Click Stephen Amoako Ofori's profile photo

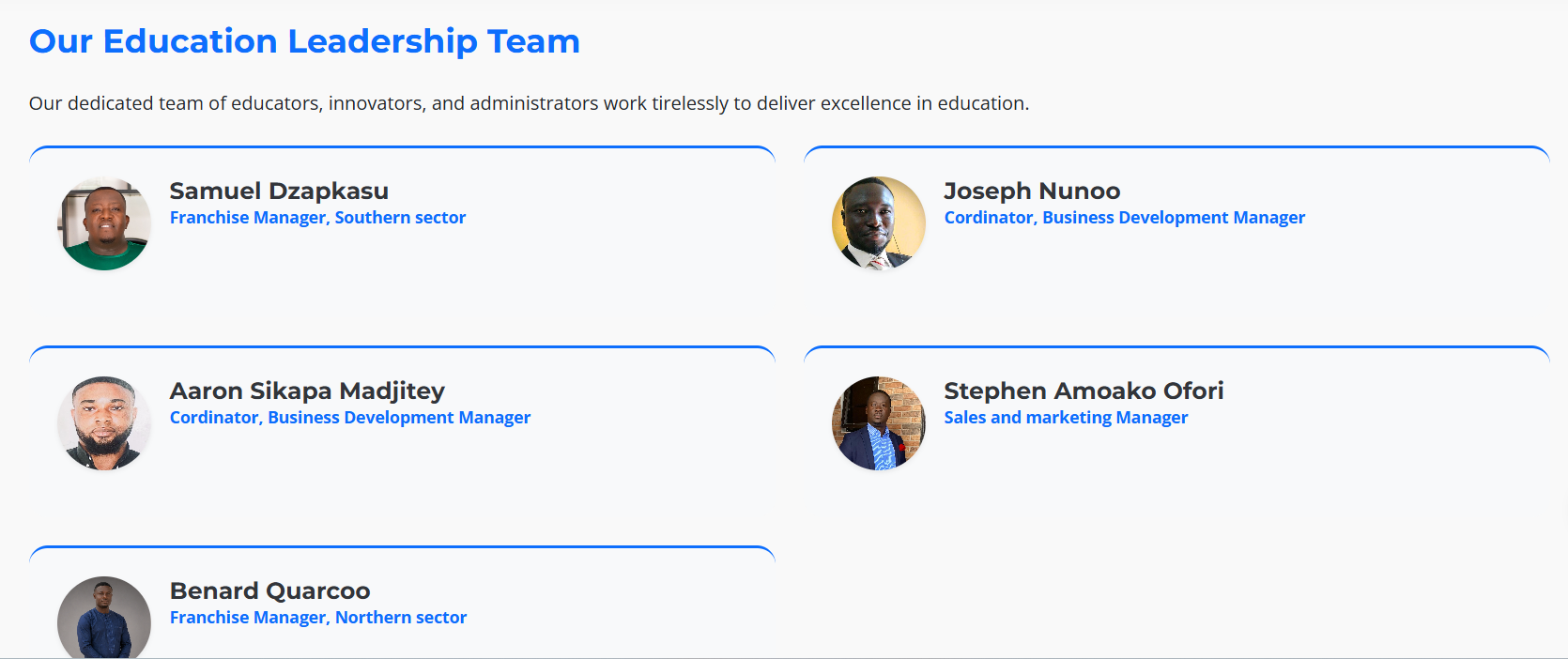tap(879, 423)
